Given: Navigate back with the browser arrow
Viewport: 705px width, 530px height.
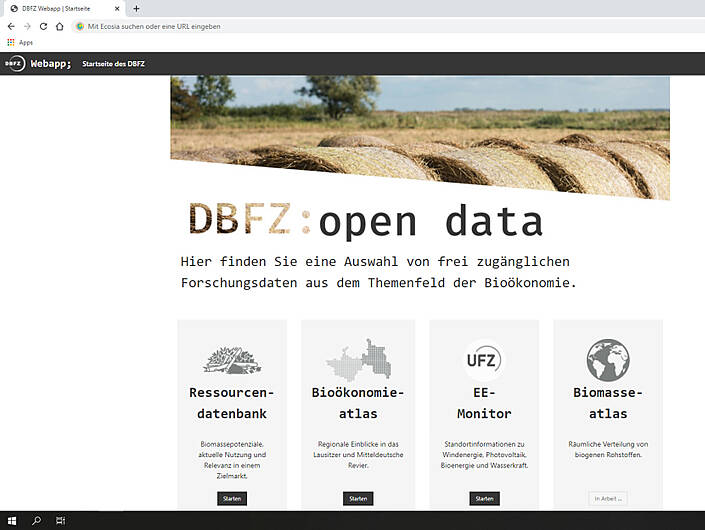Looking at the screenshot, I should click(x=11, y=26).
